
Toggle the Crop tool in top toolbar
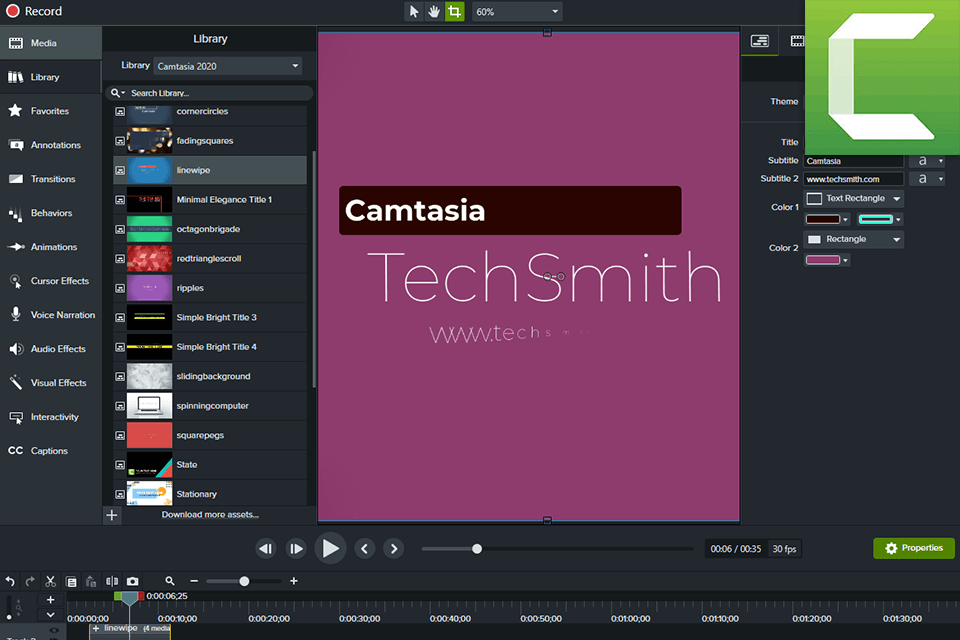click(x=455, y=11)
